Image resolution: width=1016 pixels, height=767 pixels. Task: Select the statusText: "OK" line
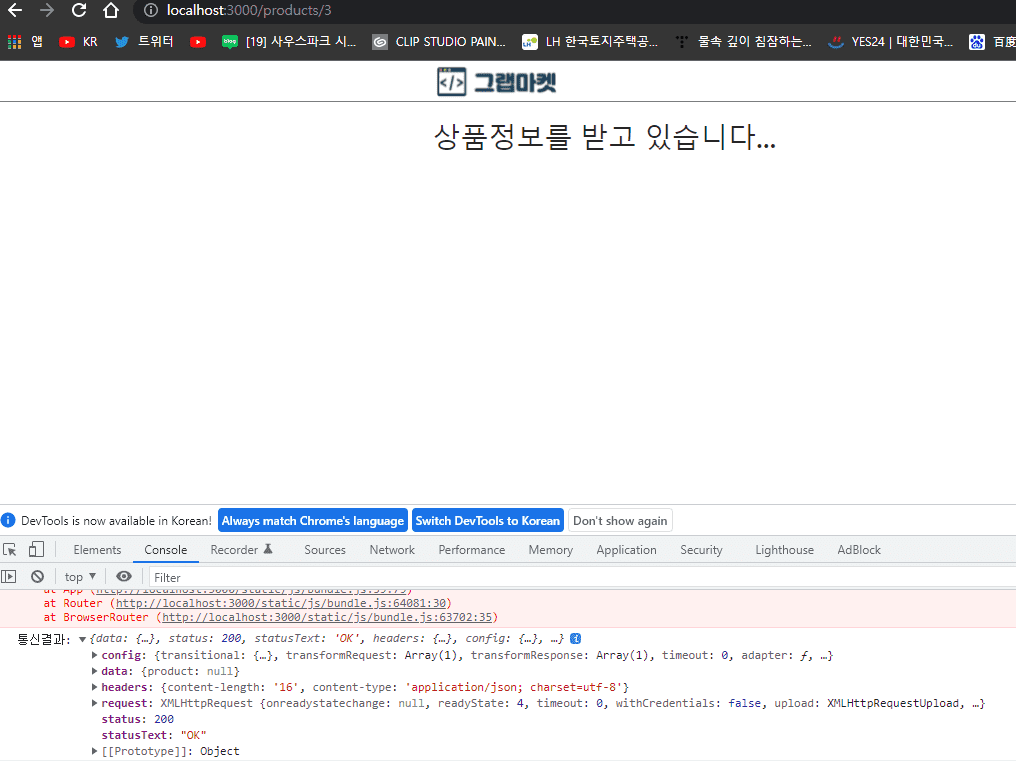click(x=154, y=735)
